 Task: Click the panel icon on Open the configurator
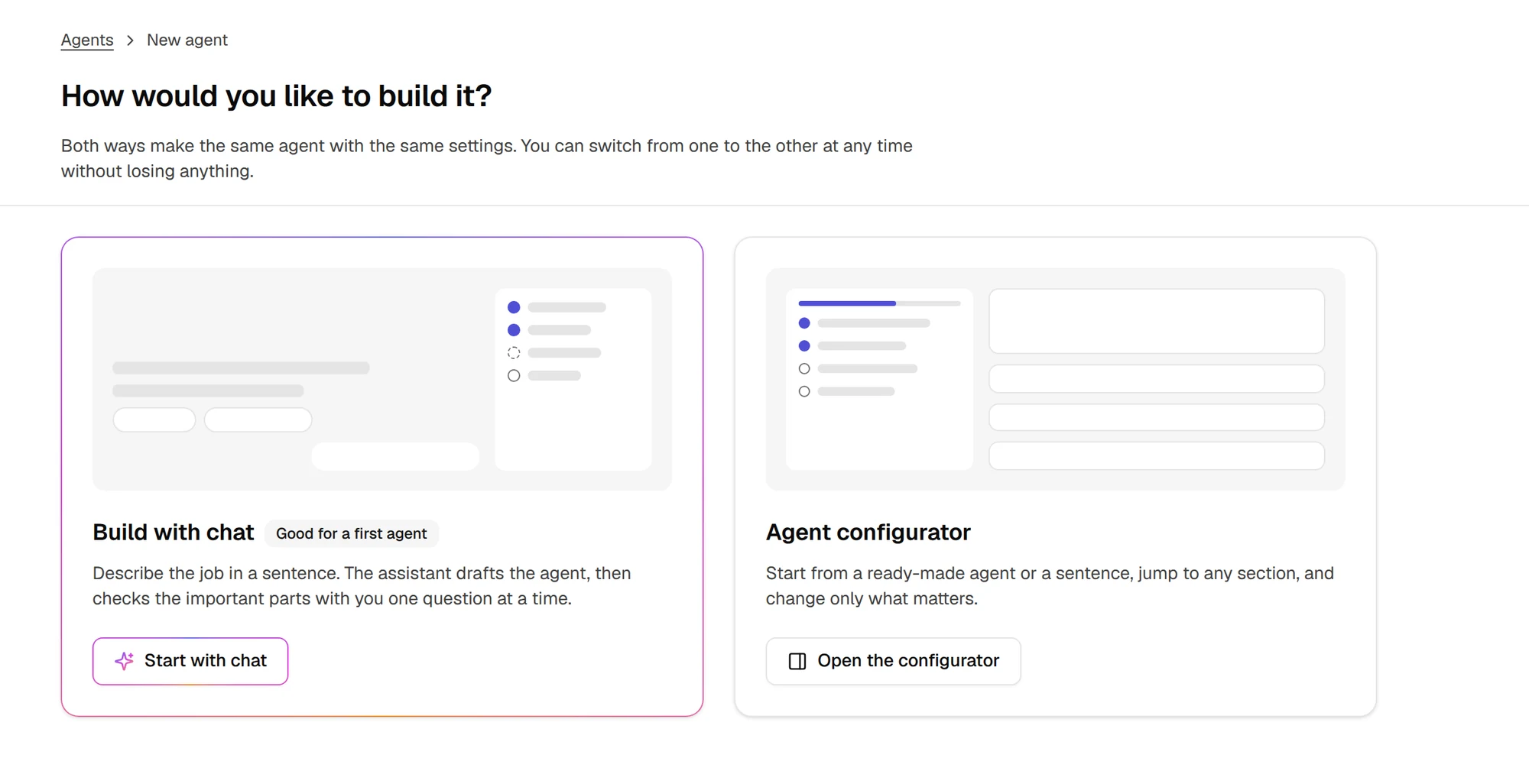tap(797, 661)
